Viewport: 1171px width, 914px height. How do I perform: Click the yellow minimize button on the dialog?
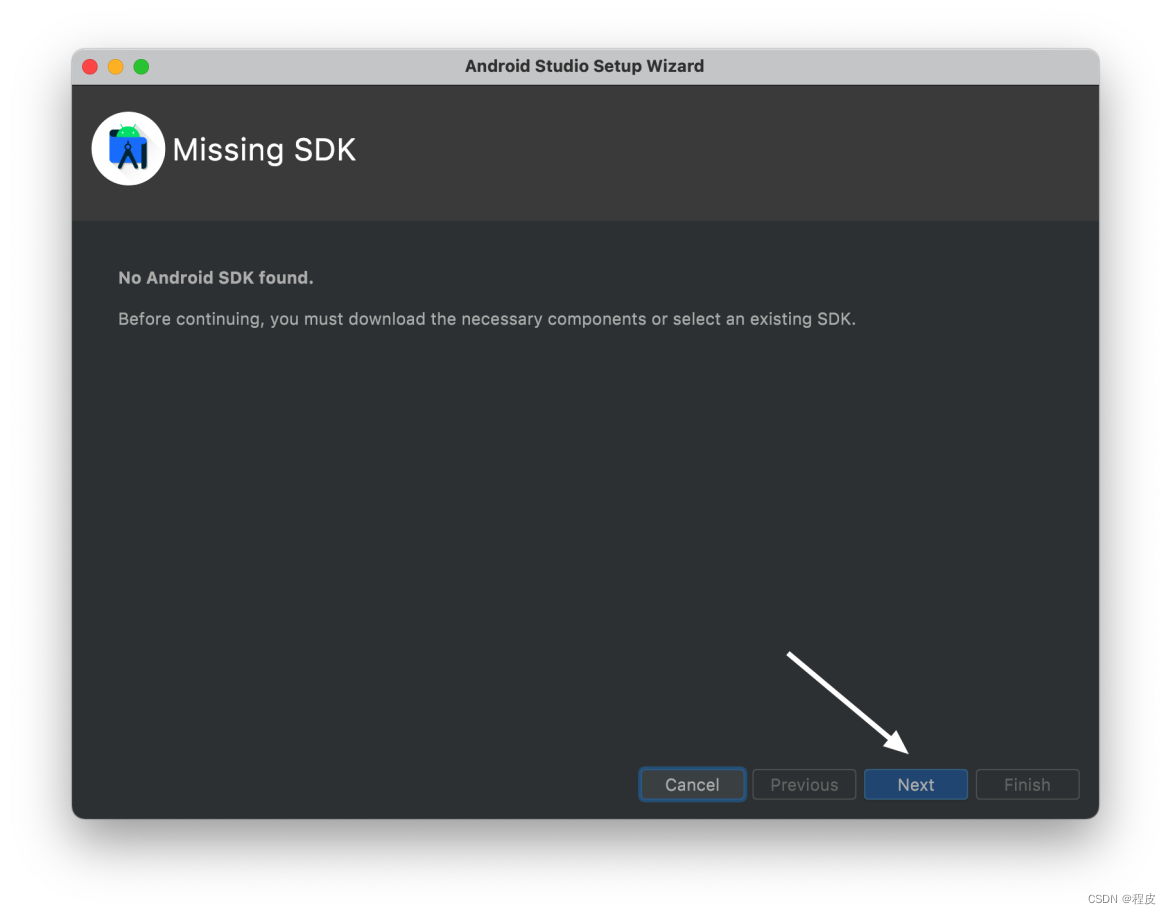coord(115,66)
